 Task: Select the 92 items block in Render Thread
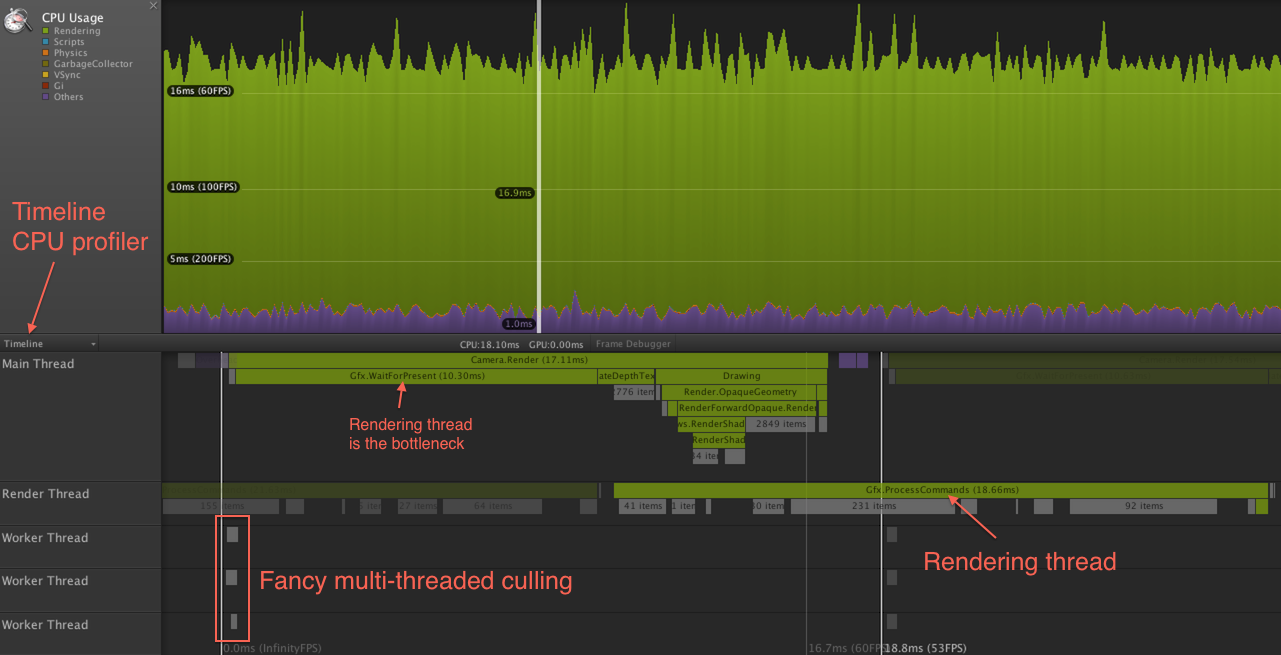1143,506
